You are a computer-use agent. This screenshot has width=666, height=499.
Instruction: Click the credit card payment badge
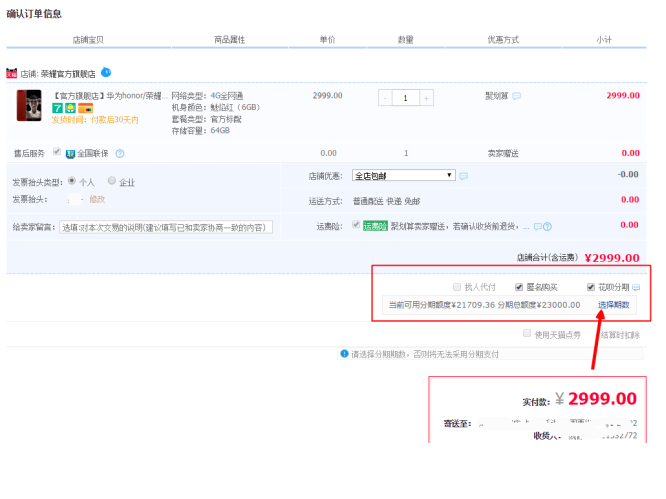[x=85, y=108]
